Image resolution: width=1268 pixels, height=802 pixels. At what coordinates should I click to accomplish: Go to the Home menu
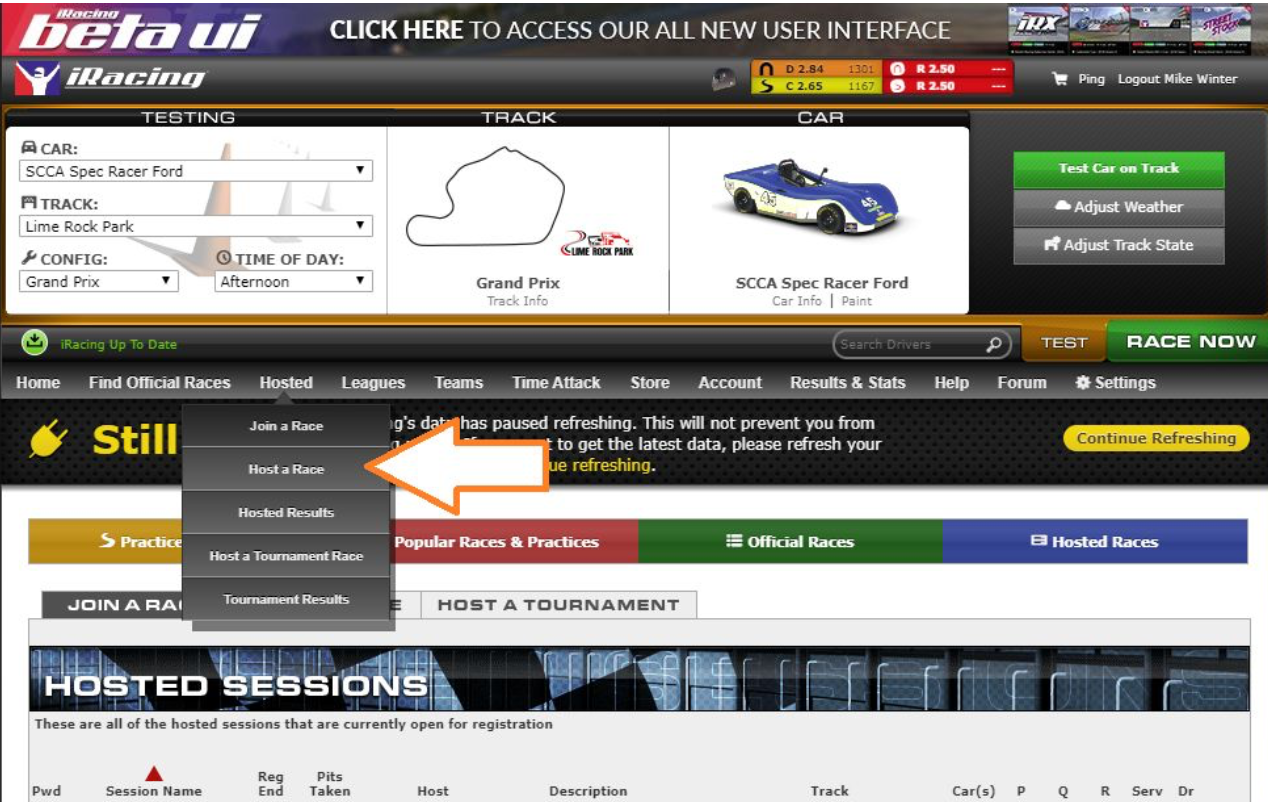[38, 383]
